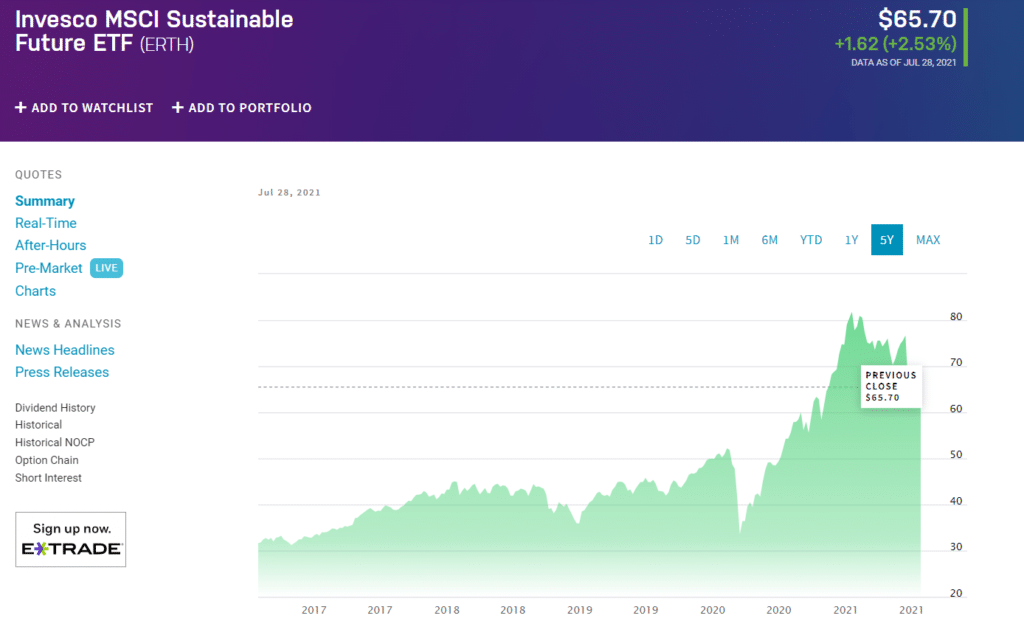This screenshot has width=1024, height=638.
Task: Switch chart to MAX range
Action: (x=928, y=240)
